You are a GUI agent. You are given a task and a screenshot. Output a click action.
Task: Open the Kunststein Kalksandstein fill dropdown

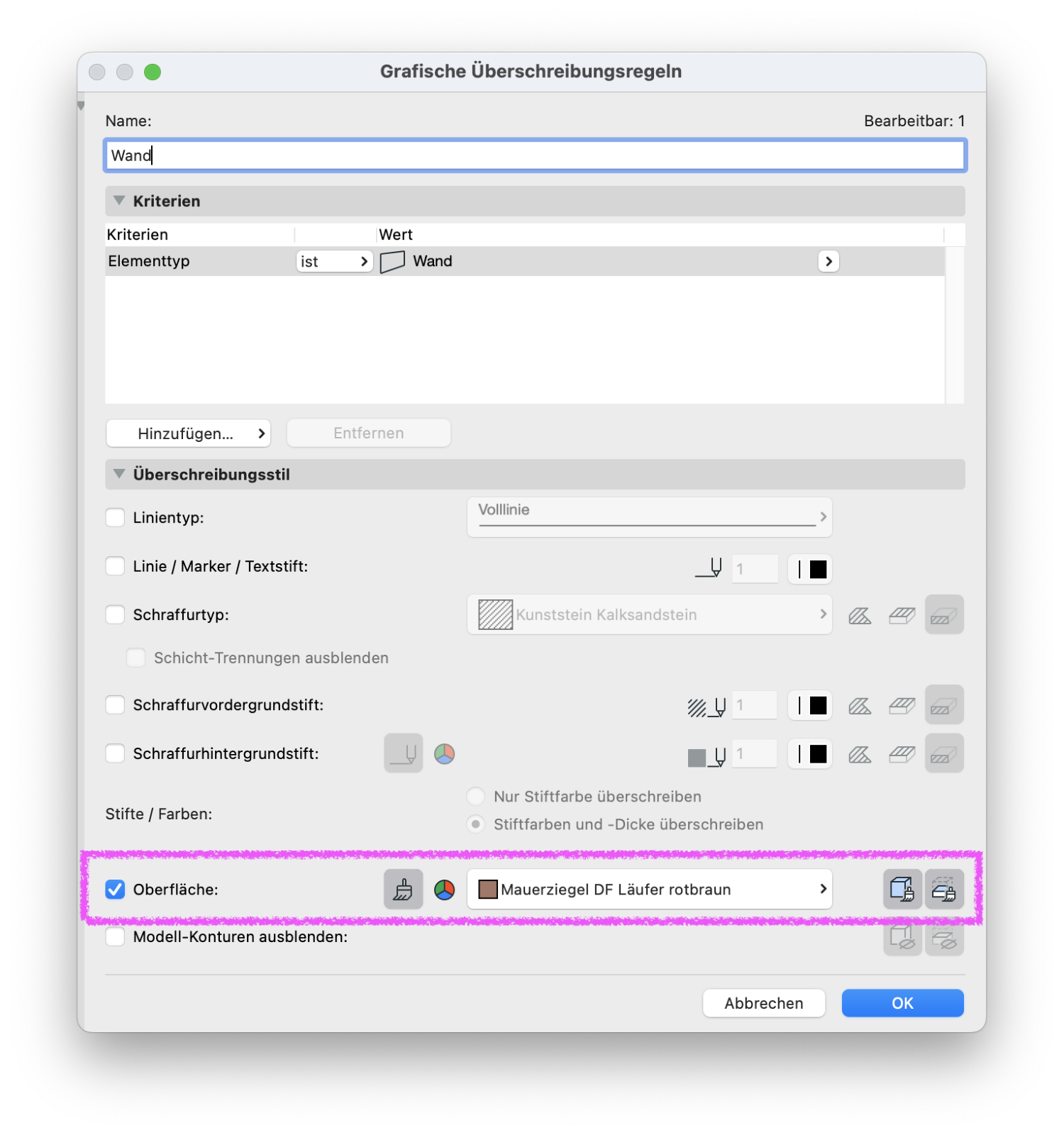[649, 614]
